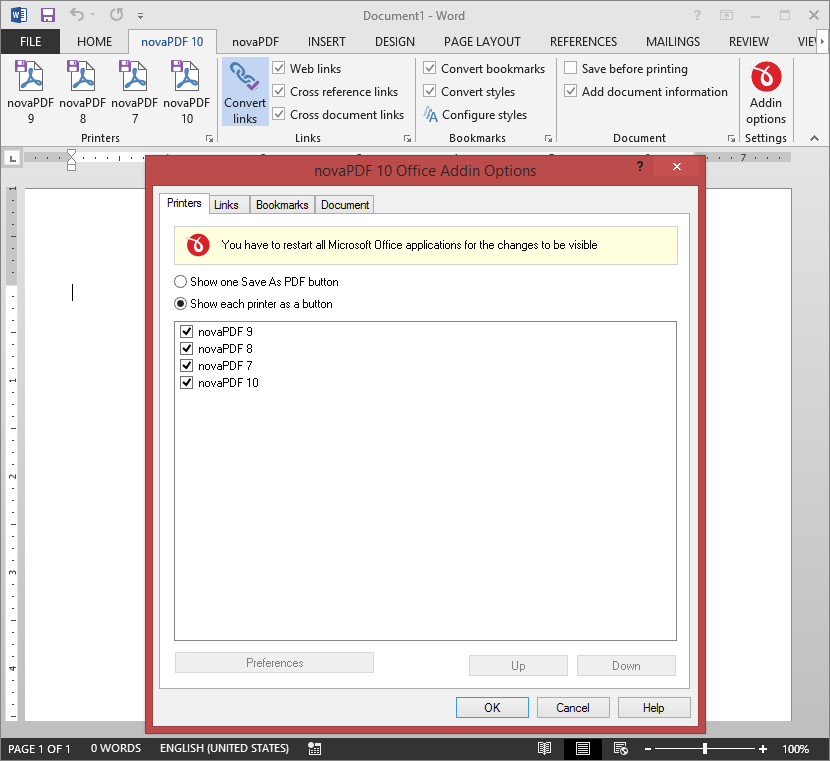Save the document from Quick Access Toolbar
The image size is (830, 761).
pyautogui.click(x=48, y=15)
